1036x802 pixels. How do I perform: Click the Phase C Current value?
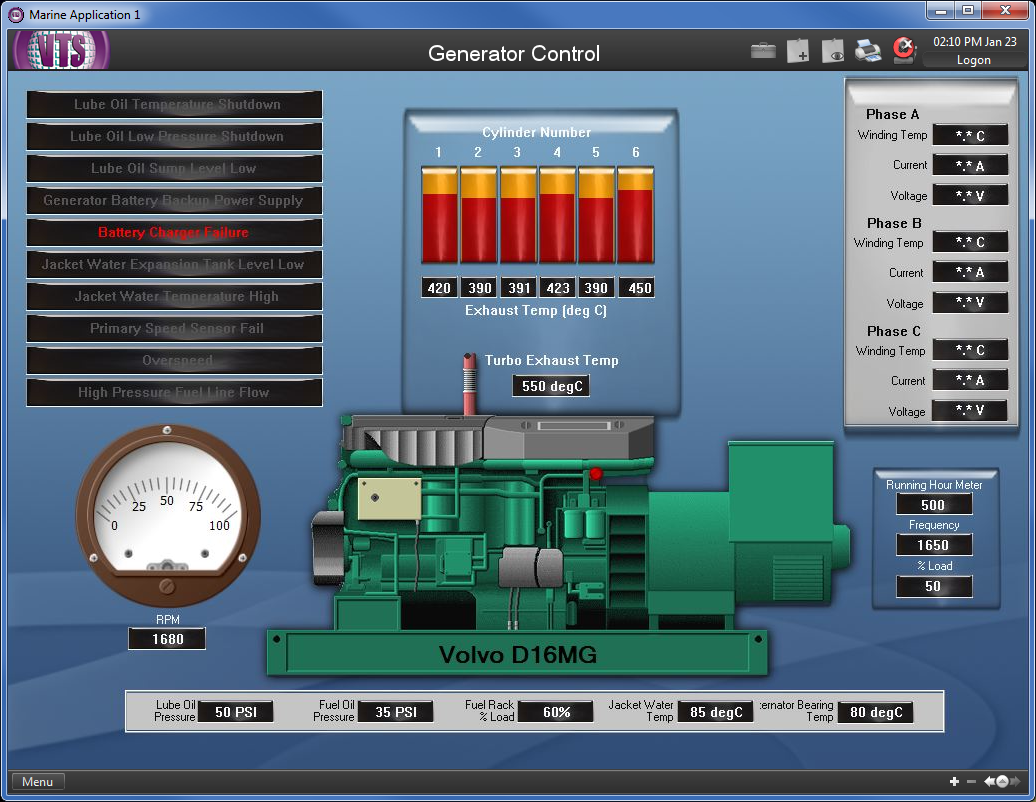point(970,380)
